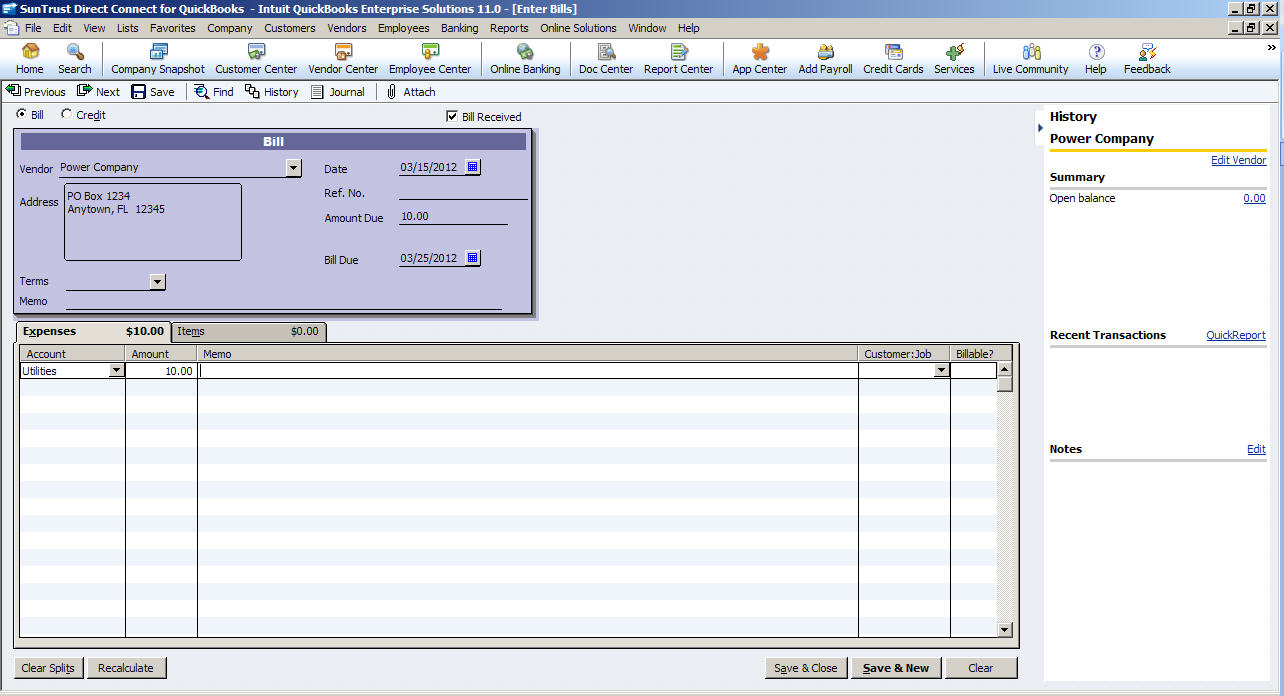Click Edit link beside Notes
This screenshot has height=696, width=1284.
[x=1256, y=449]
